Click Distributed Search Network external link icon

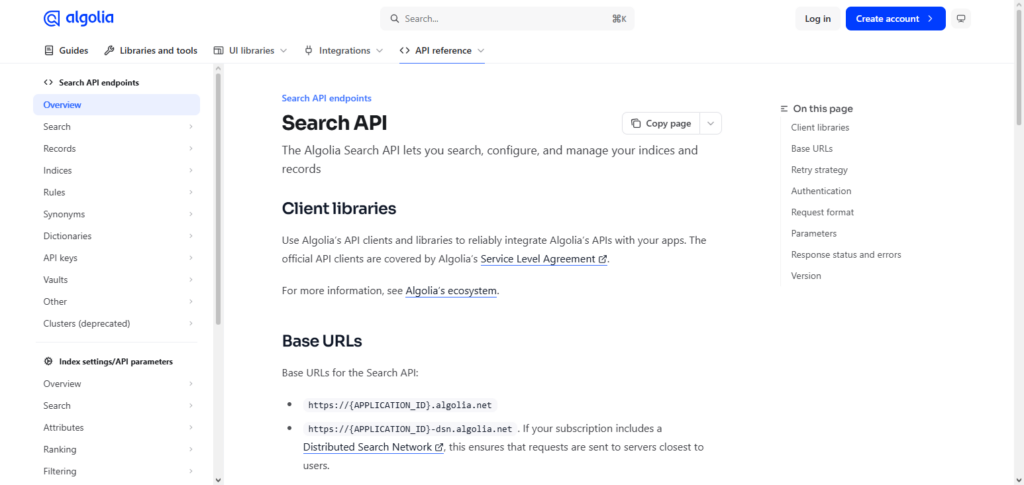coord(439,448)
